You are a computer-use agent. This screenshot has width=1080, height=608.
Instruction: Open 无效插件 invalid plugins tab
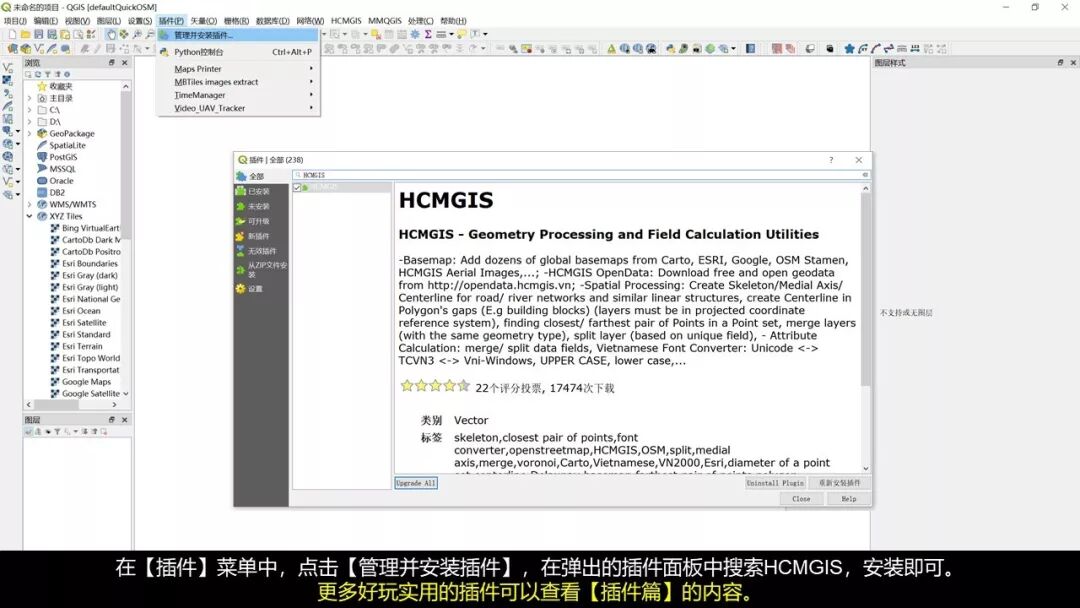(x=261, y=251)
